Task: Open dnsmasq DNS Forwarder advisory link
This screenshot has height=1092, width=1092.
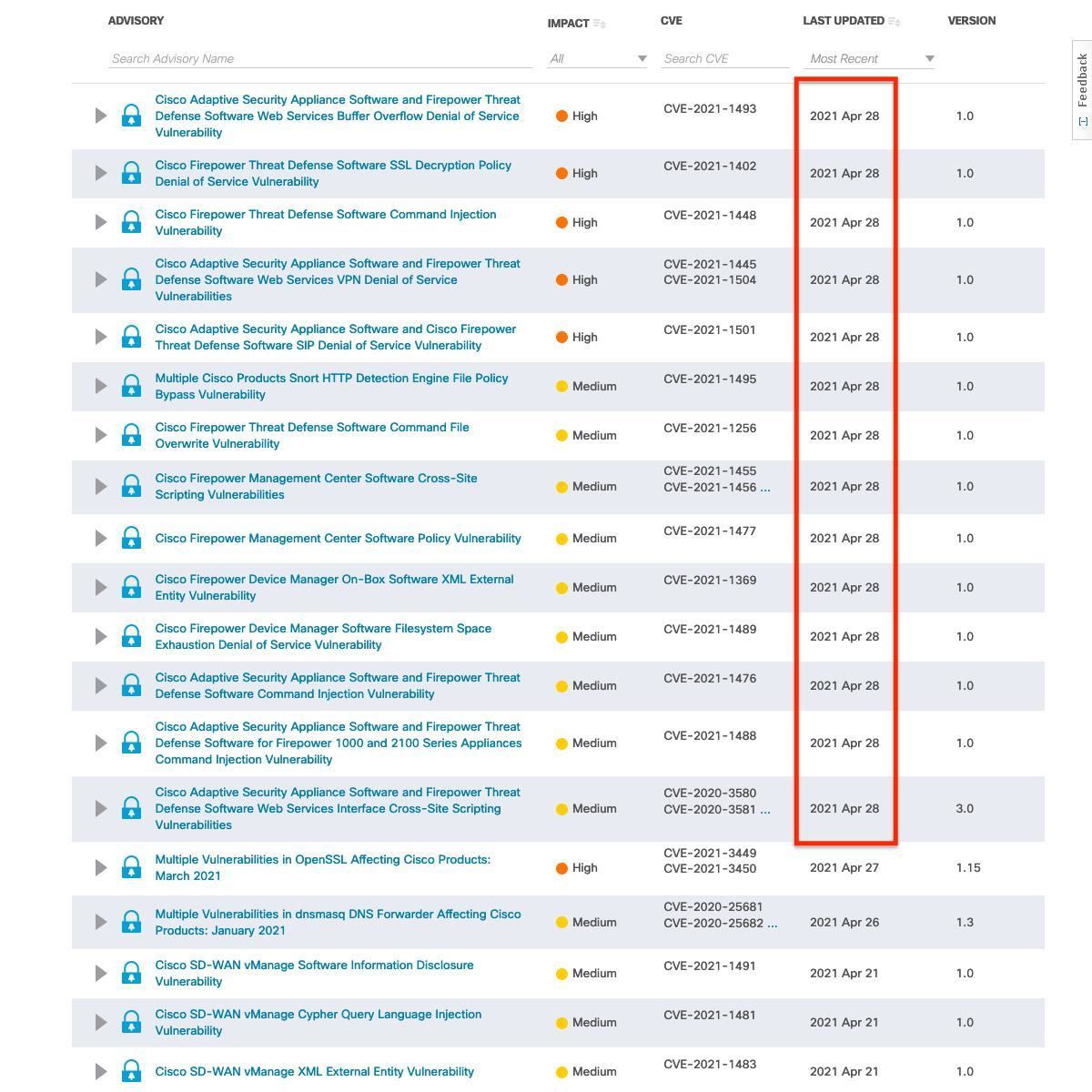Action: point(338,922)
